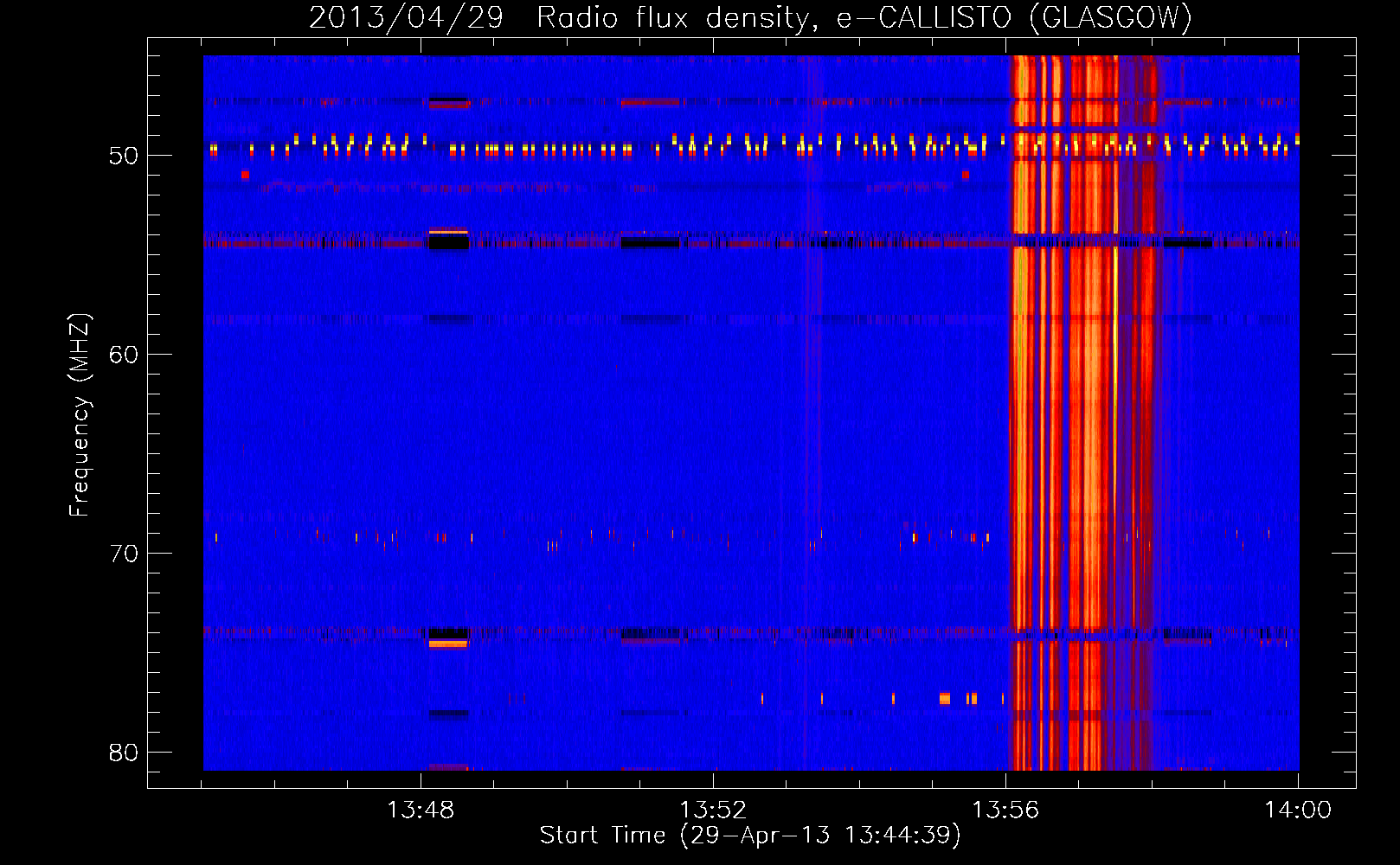The height and width of the screenshot is (865, 1400).
Task: Click the '70' frequency tick label
Action: click(124, 554)
